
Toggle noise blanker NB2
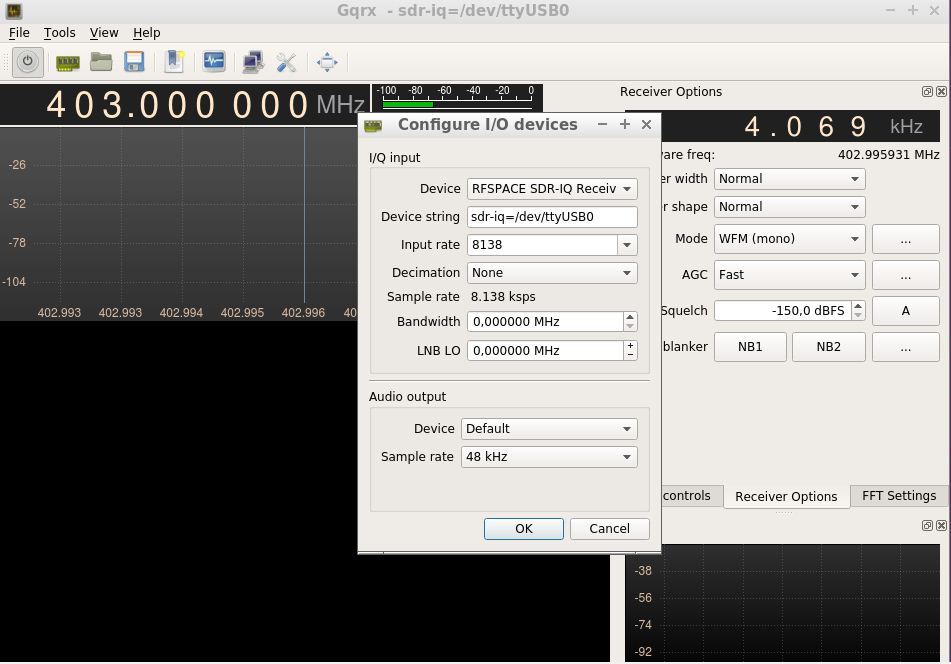click(x=828, y=347)
